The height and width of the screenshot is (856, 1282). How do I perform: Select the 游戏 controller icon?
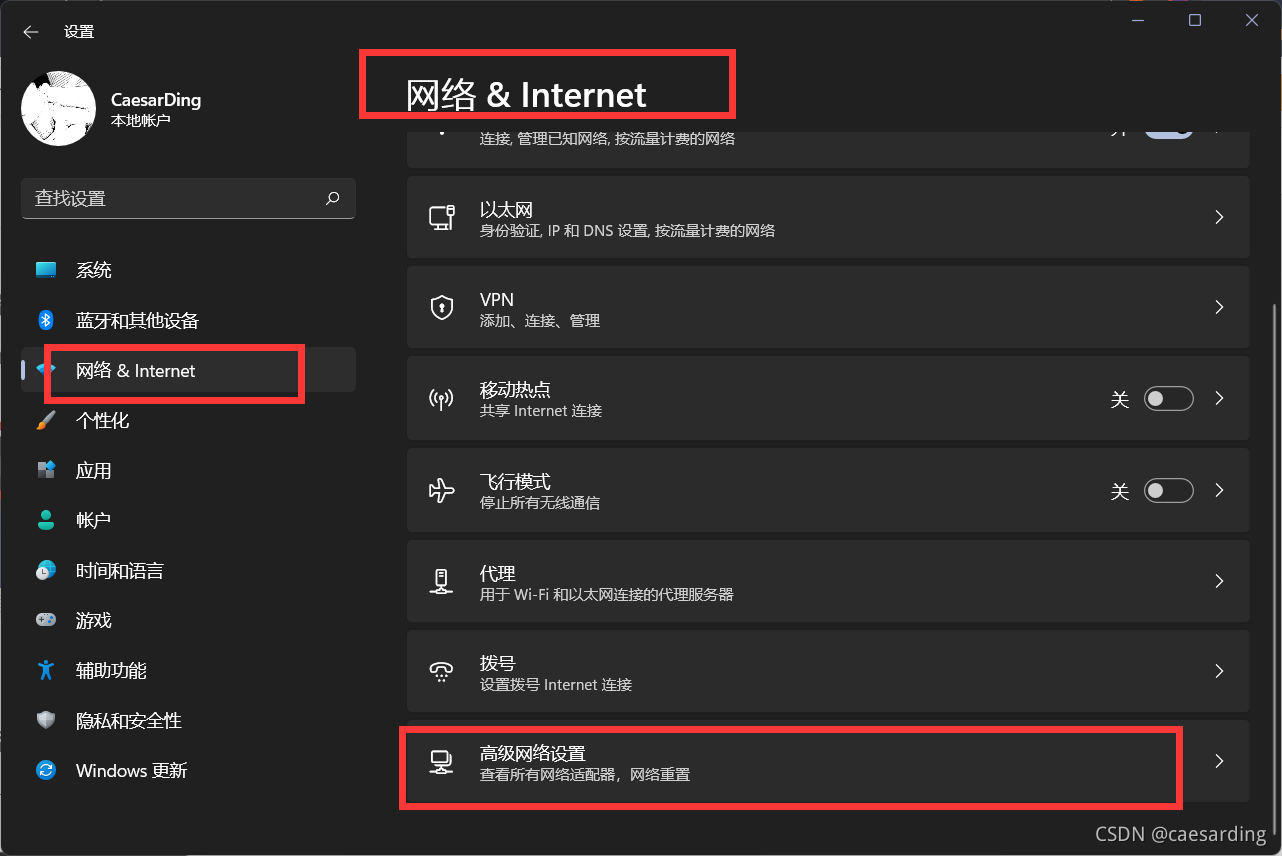[x=46, y=620]
